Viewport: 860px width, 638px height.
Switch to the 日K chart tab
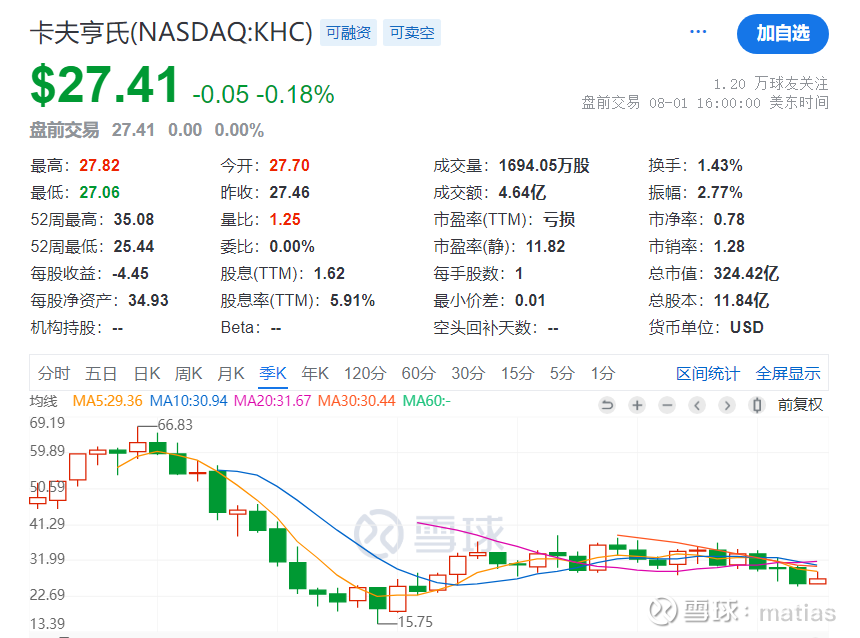pyautogui.click(x=147, y=374)
